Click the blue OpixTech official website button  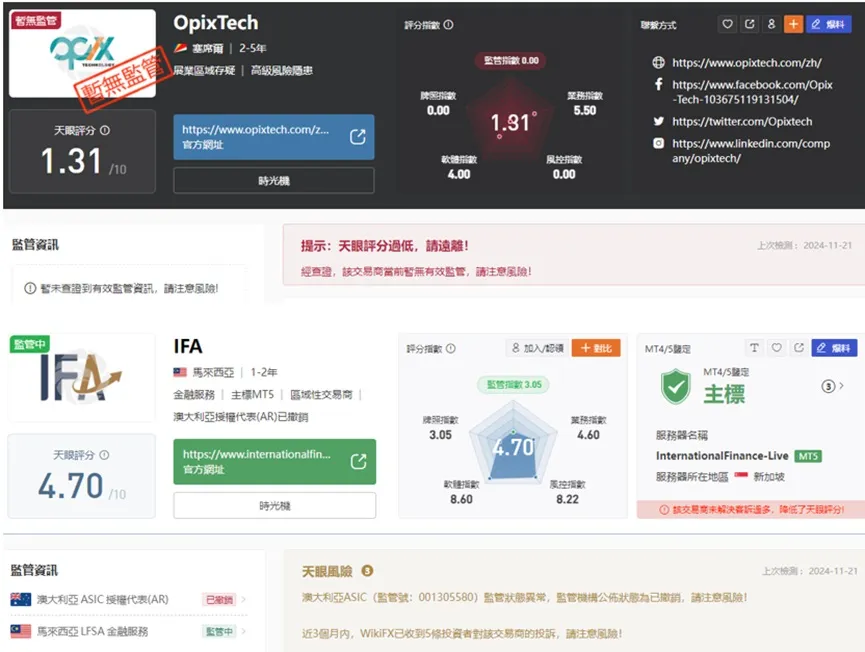click(274, 137)
